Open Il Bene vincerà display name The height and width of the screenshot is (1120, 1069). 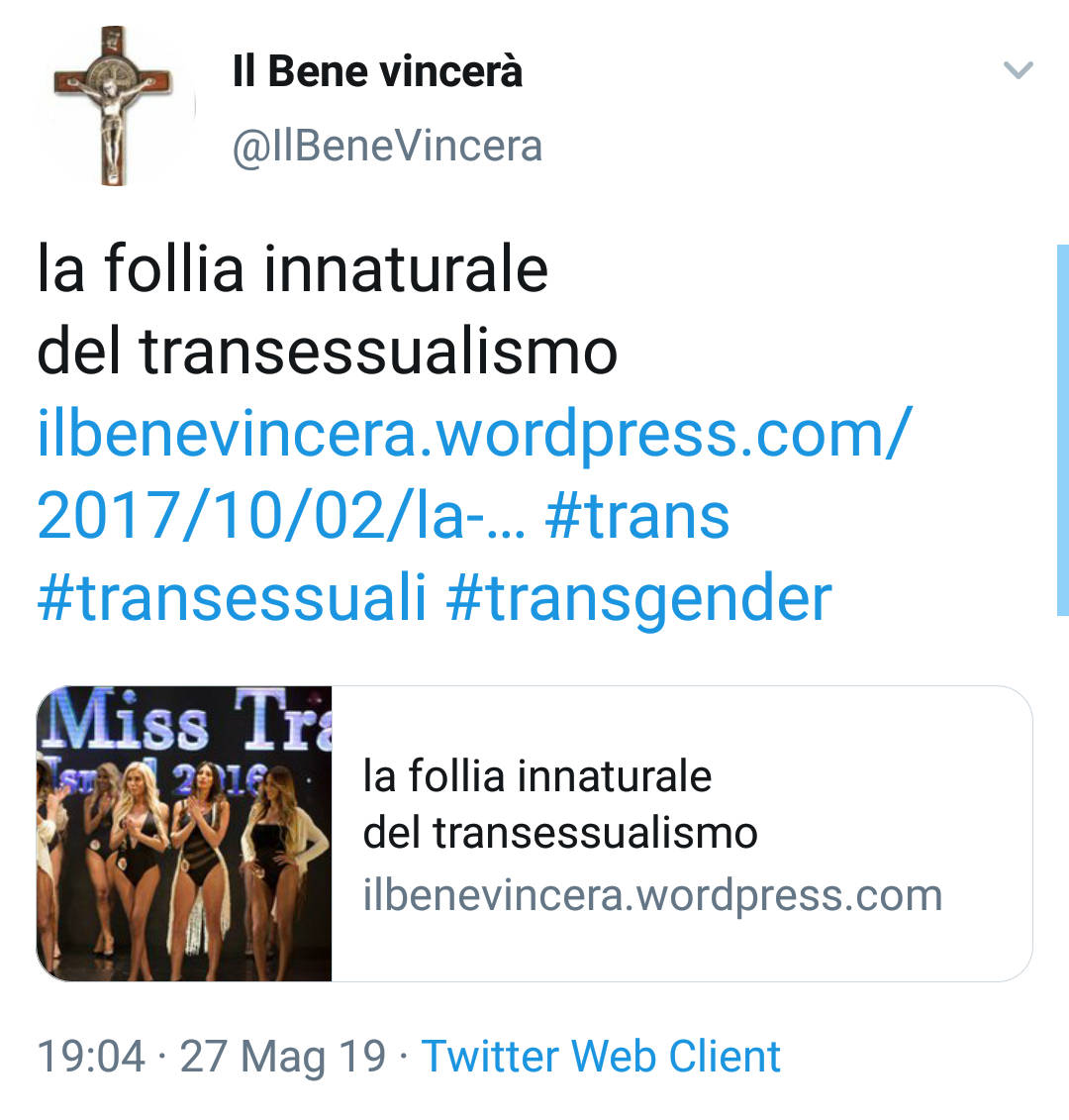pos(377,71)
